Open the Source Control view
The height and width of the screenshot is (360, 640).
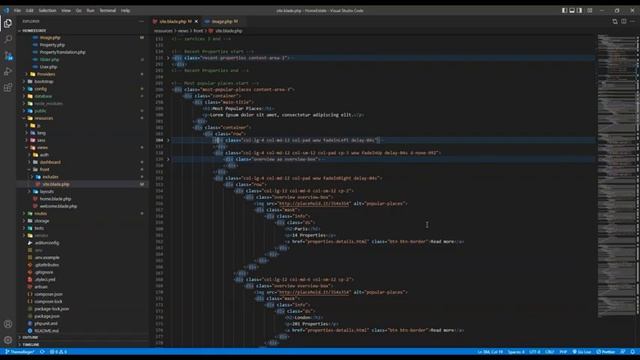tap(8, 56)
